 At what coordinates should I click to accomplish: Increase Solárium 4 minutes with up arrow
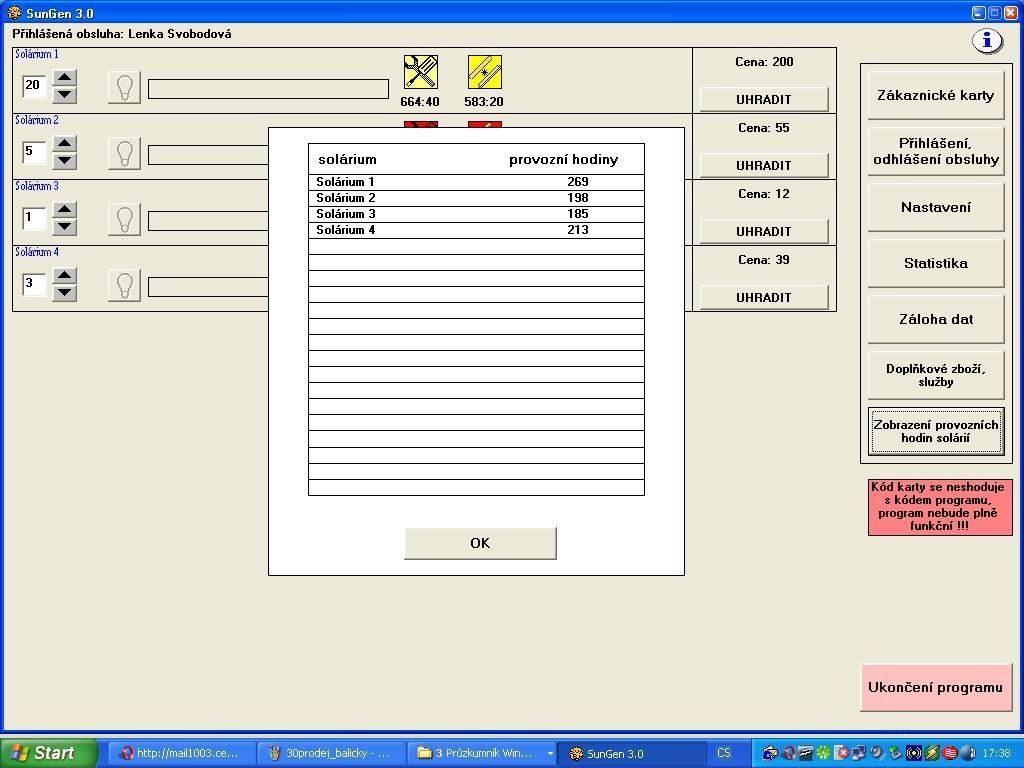[64, 276]
